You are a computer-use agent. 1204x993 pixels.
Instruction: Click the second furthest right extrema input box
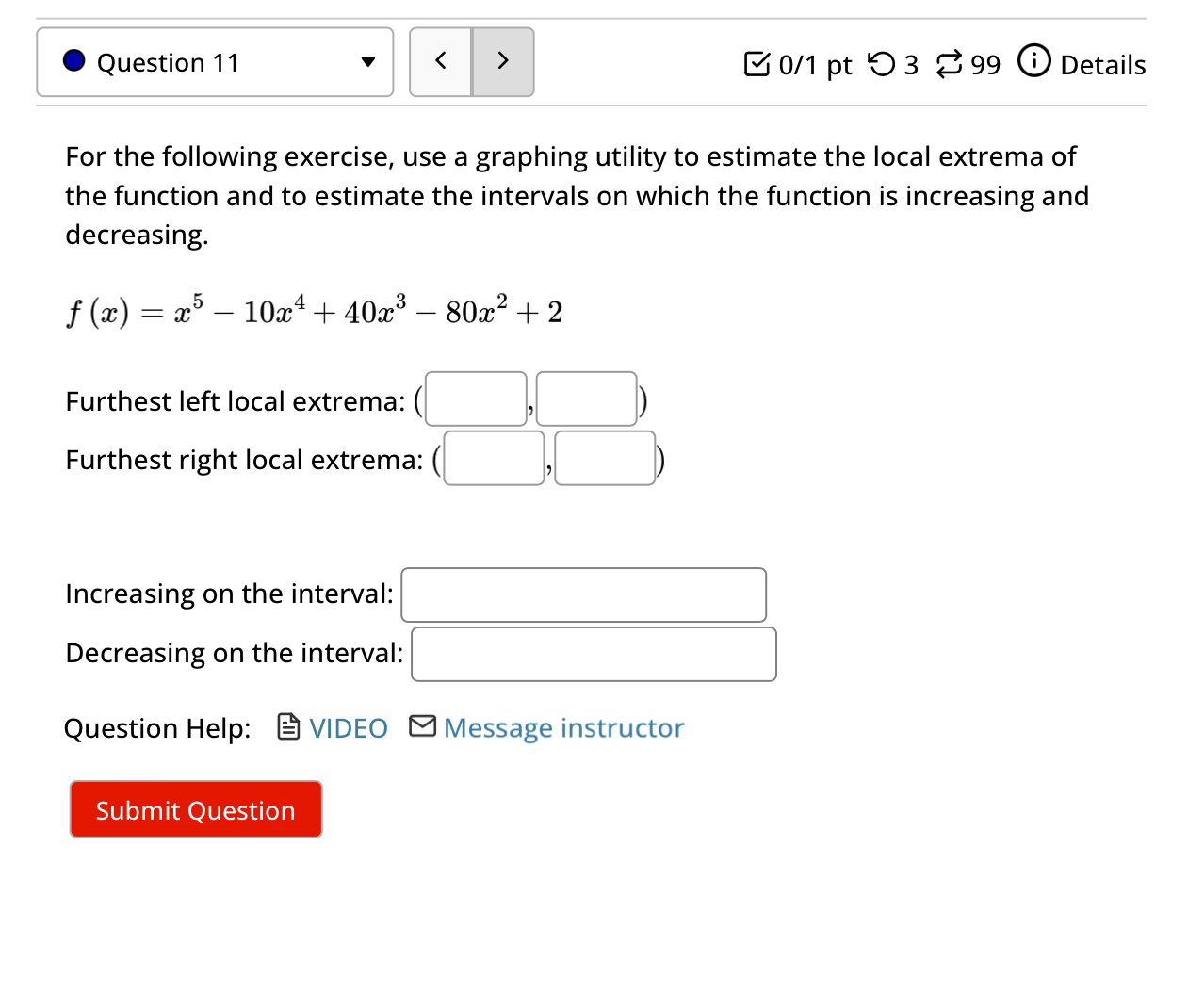tap(606, 458)
